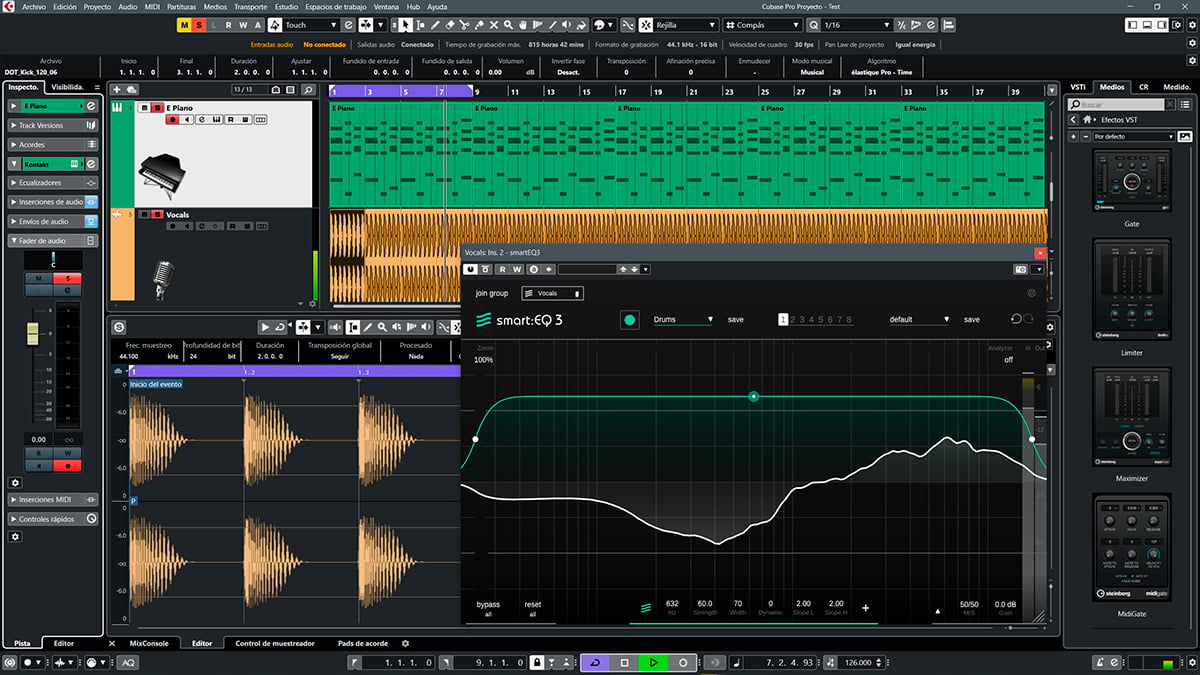
Task: Click the smart:EQ learn green circle button
Action: [x=629, y=320]
